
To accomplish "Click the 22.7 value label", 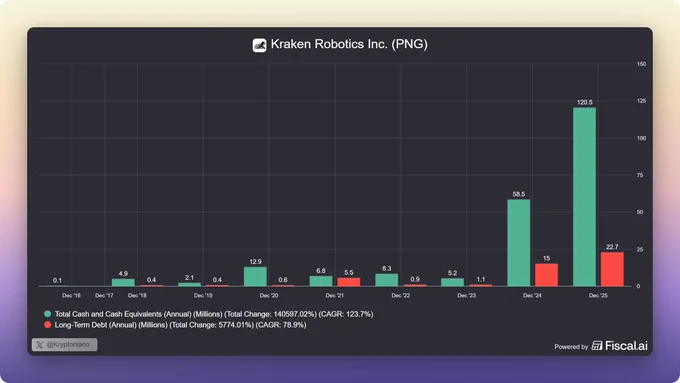I will pos(612,247).
